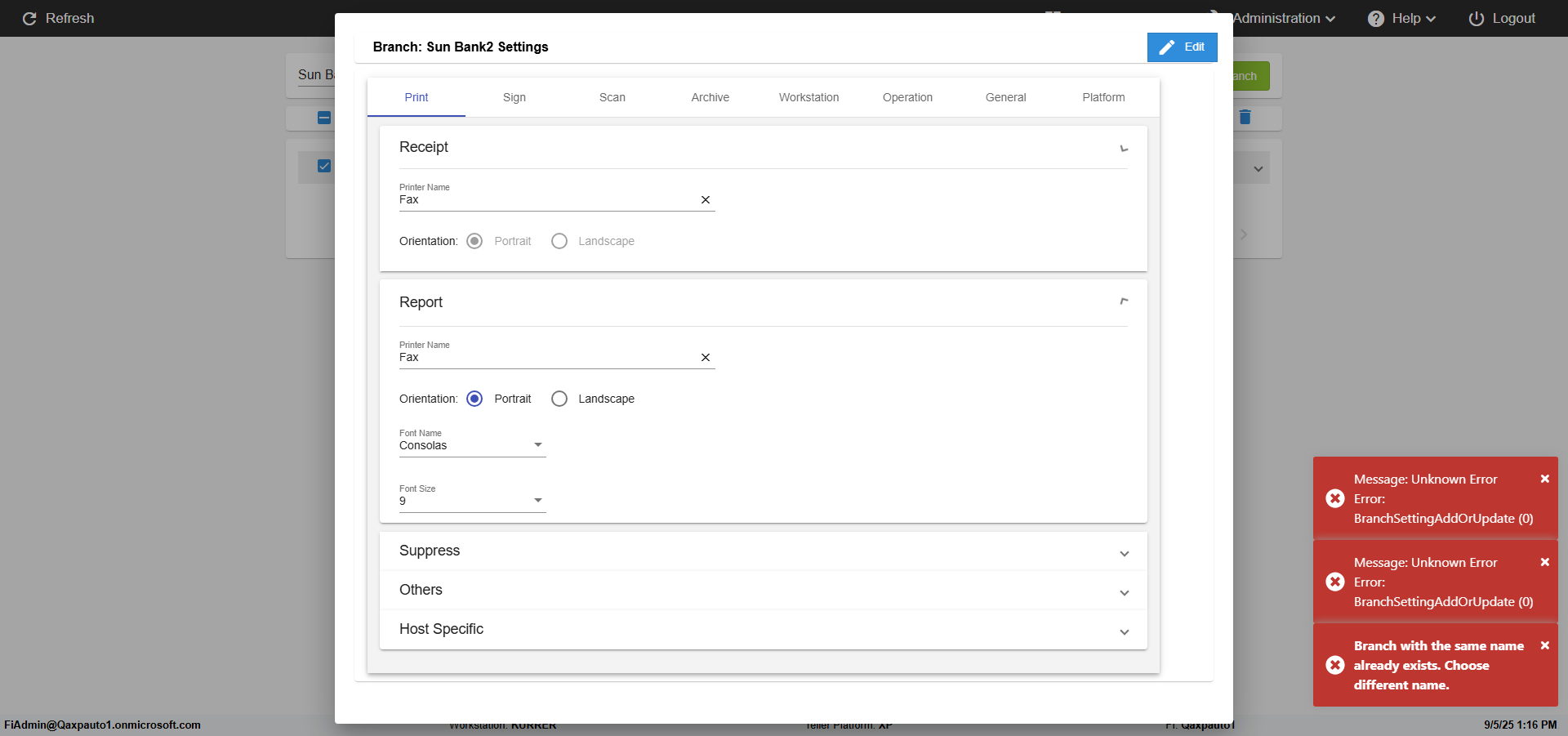The width and height of the screenshot is (1568, 736).
Task: Open the Font Size dropdown
Action: click(537, 501)
